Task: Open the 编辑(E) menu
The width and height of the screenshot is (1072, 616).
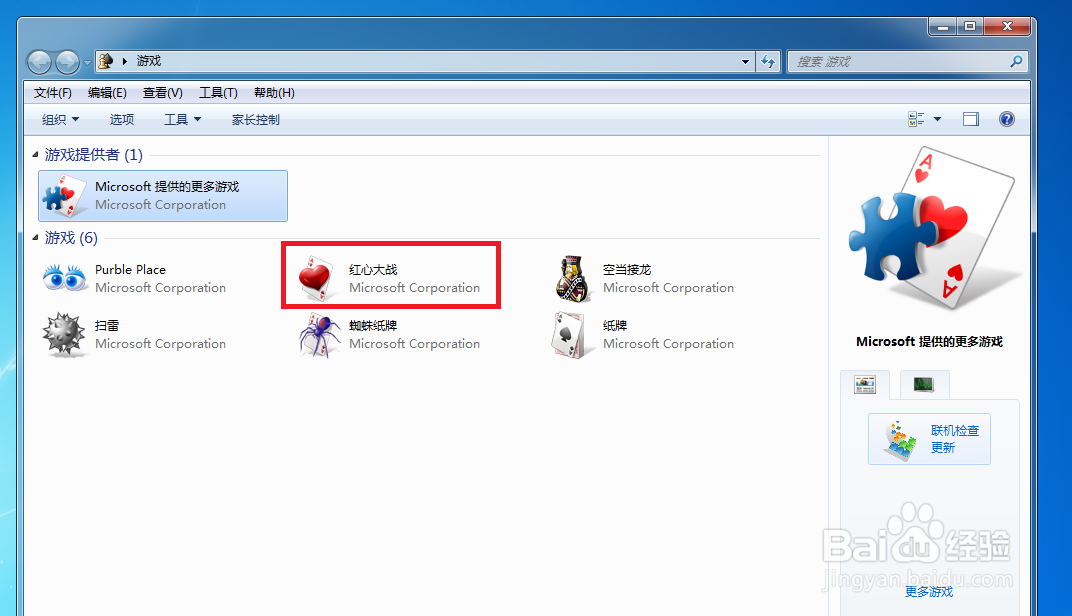Action: (107, 93)
